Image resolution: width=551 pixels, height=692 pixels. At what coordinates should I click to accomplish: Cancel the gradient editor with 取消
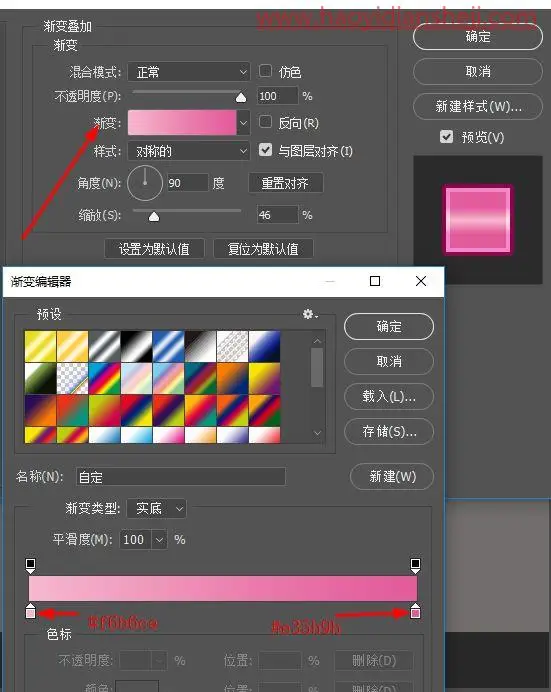click(389, 361)
